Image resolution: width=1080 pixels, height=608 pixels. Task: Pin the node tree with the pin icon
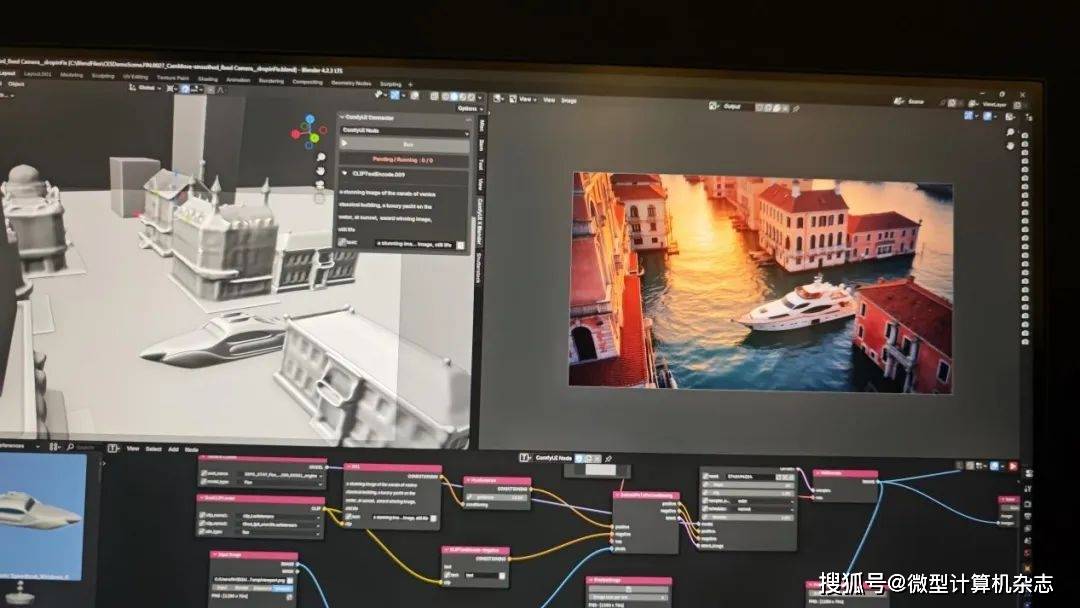point(608,459)
